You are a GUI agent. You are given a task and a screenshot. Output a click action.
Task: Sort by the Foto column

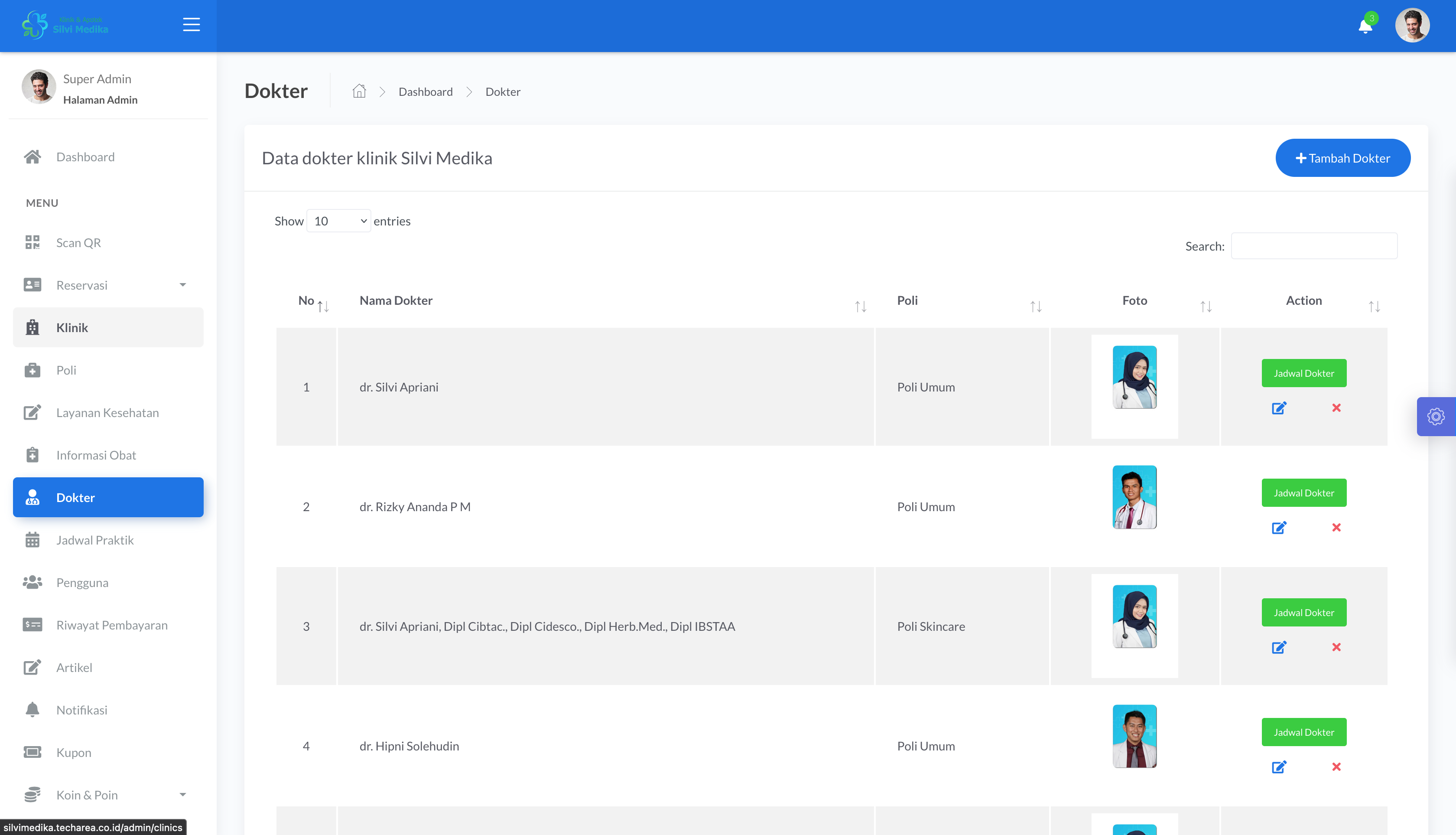pos(1206,306)
